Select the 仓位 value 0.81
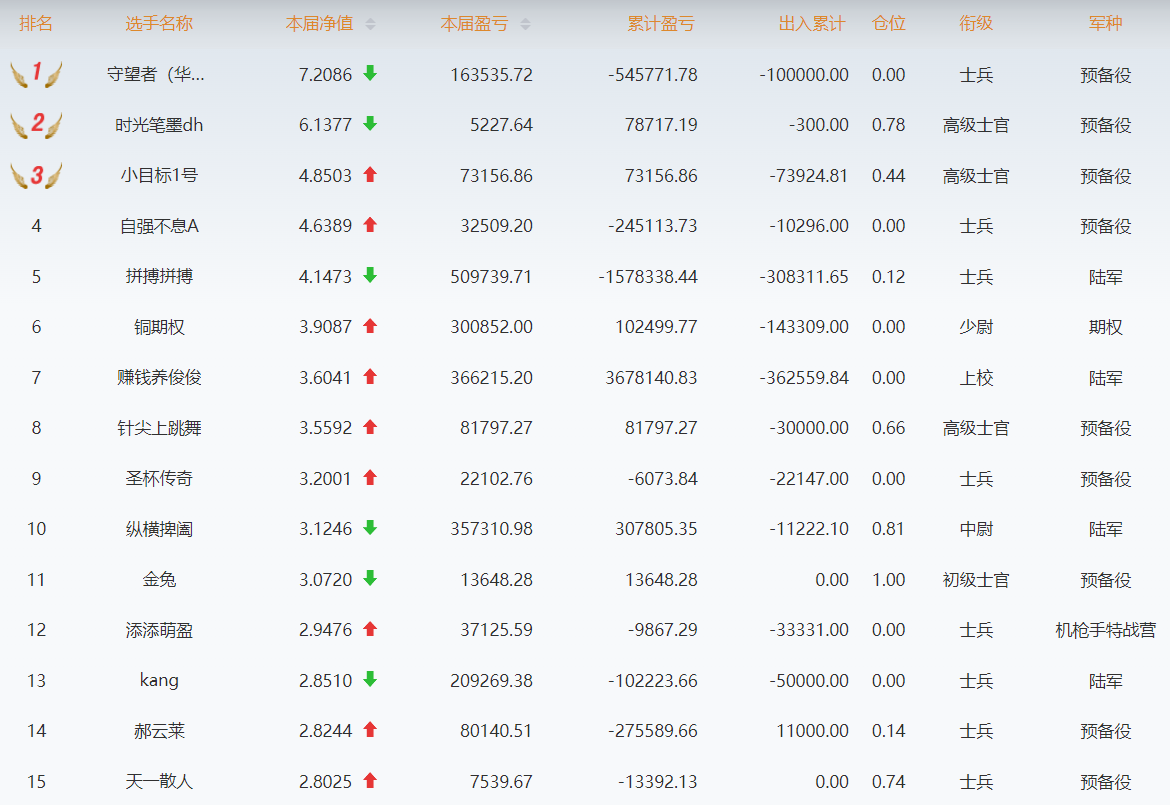This screenshot has width=1170, height=805. coord(889,529)
